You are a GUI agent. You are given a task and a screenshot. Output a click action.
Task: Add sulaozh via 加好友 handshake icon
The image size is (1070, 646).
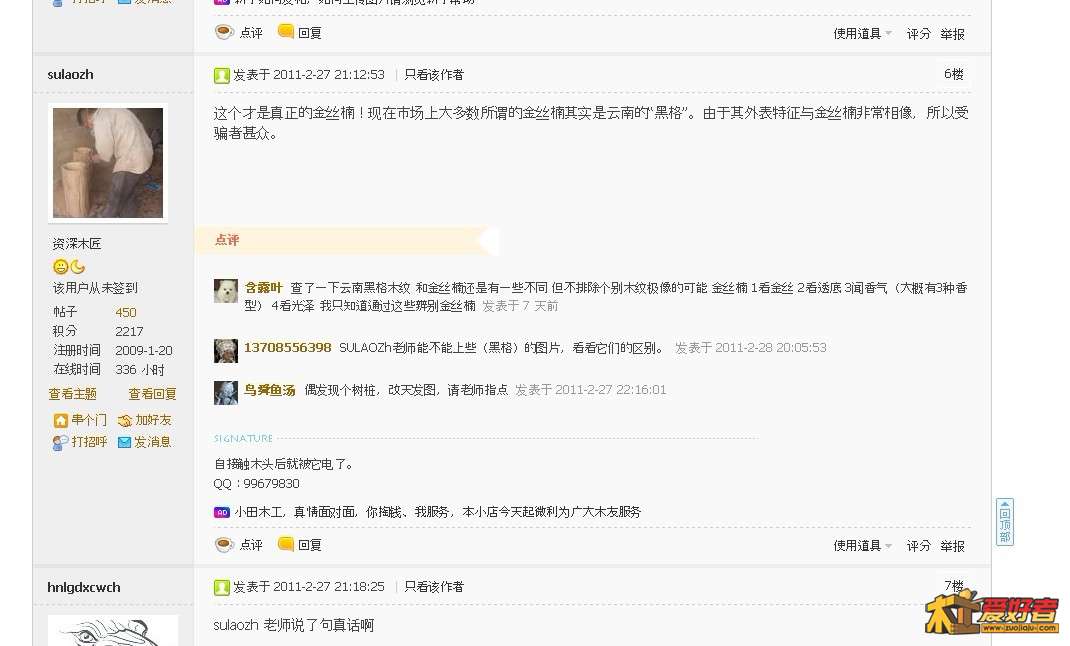tap(124, 421)
